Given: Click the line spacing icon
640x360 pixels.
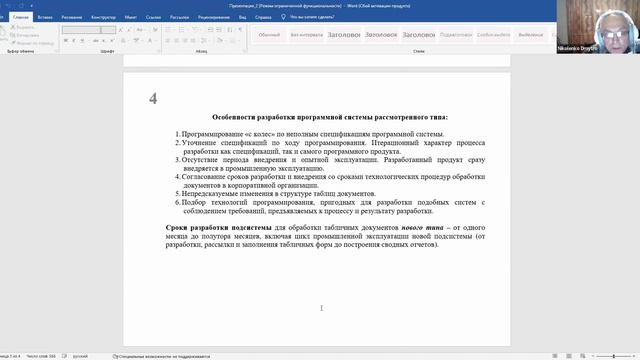Looking at the screenshot, I should 203,40.
